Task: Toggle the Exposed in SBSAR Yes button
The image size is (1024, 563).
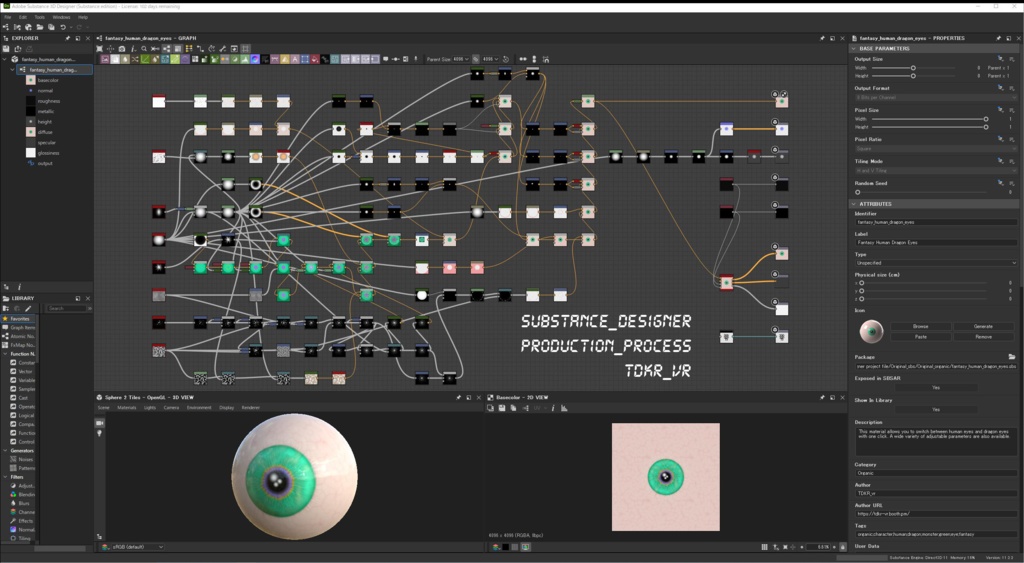Action: (936, 387)
